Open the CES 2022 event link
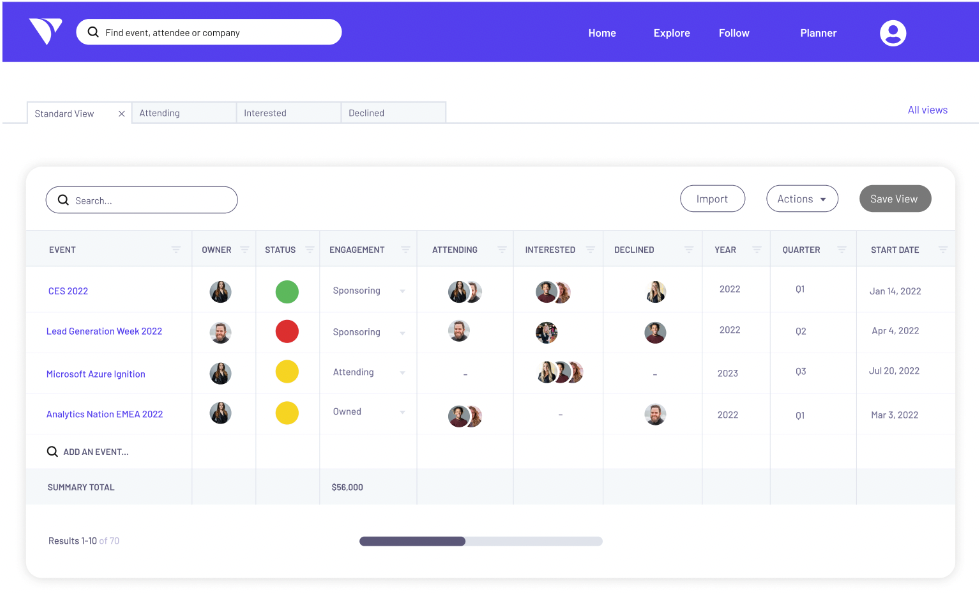 click(68, 291)
